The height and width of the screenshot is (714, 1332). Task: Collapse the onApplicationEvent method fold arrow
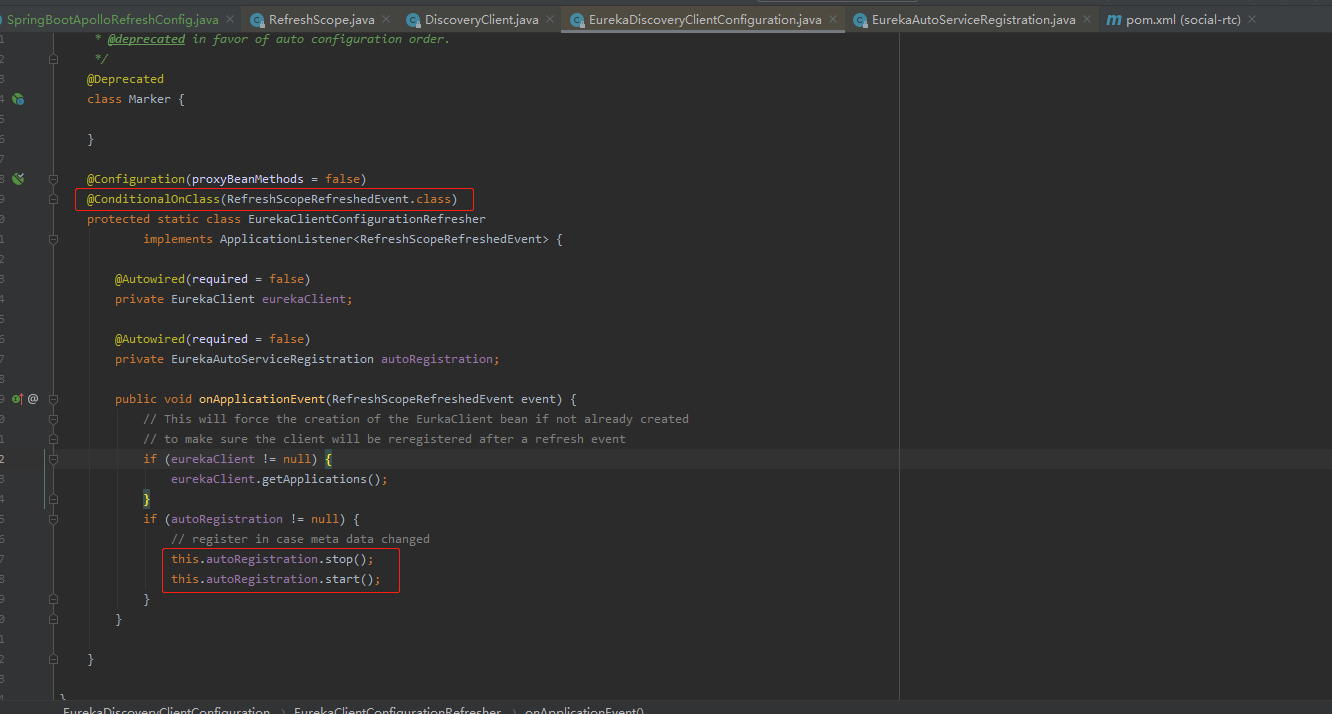click(x=53, y=398)
